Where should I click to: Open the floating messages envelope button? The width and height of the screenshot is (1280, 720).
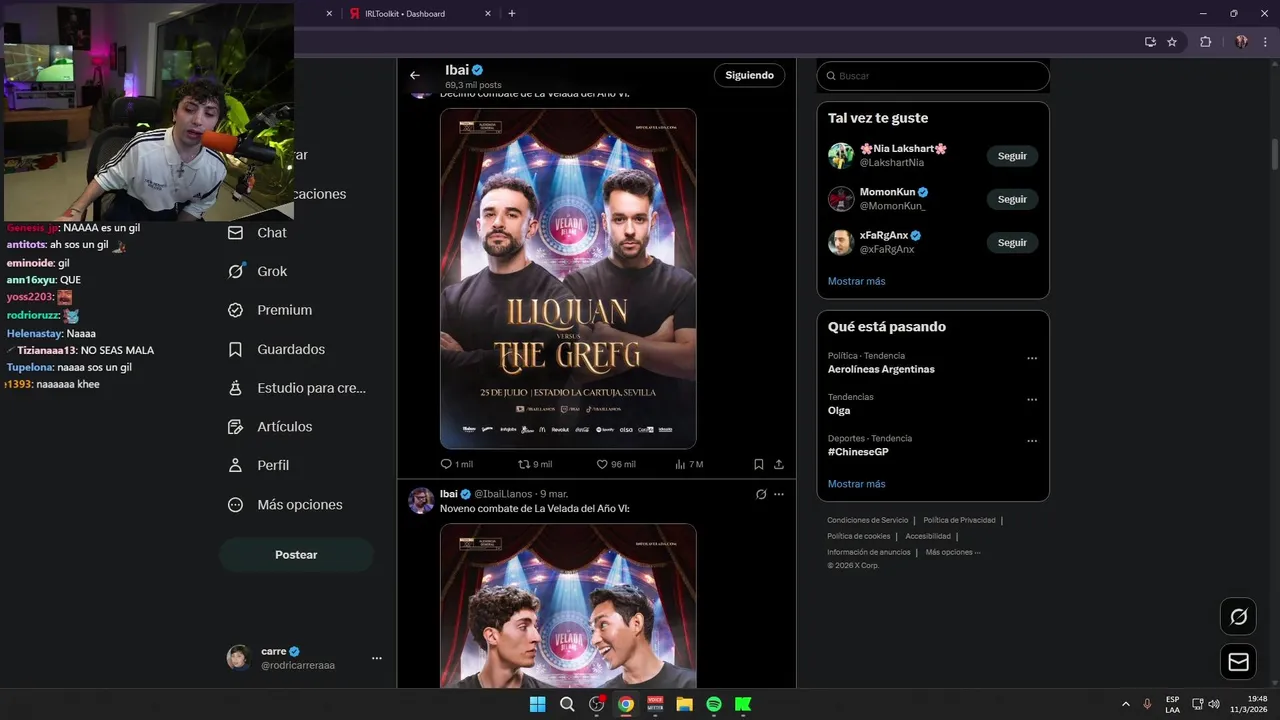pos(1238,662)
